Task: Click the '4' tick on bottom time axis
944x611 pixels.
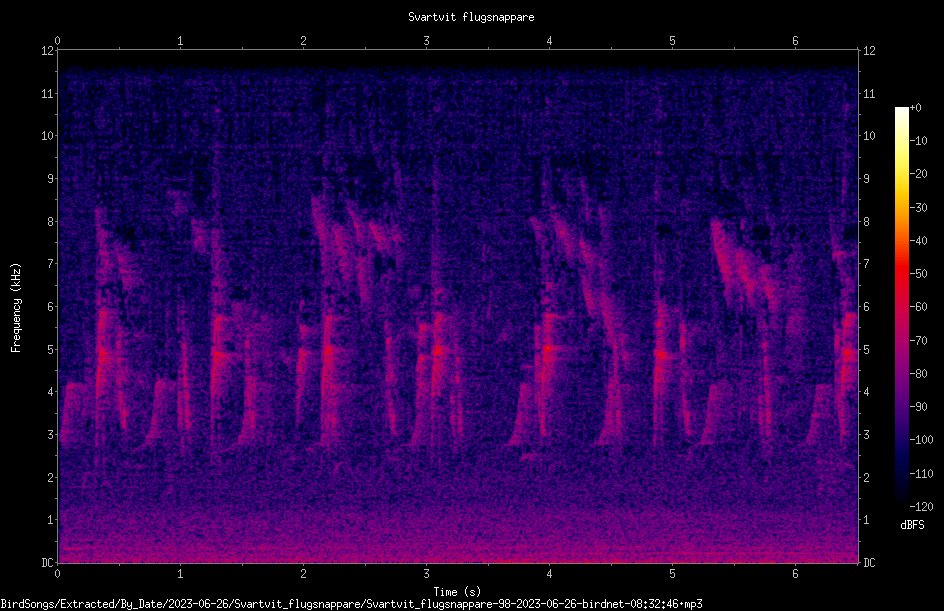Action: (549, 574)
